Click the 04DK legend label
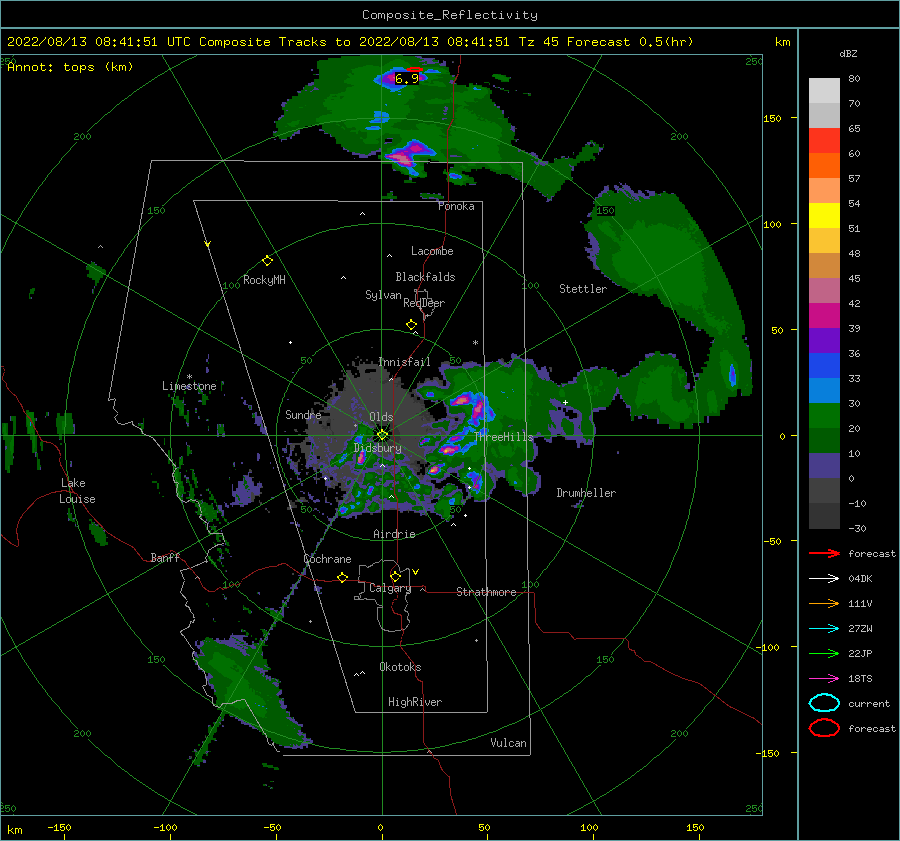 coord(860,578)
